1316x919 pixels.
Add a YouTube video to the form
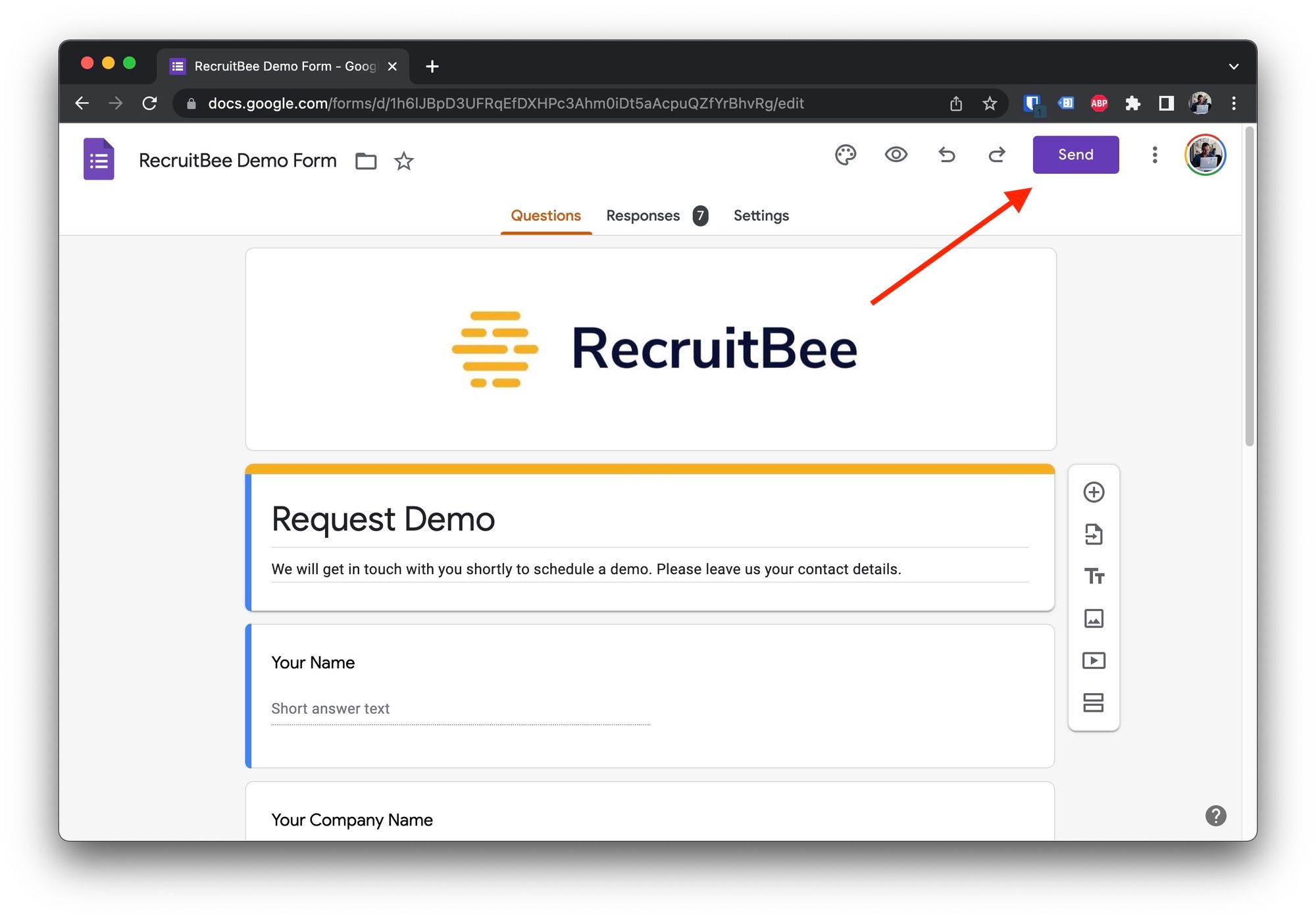1094,660
